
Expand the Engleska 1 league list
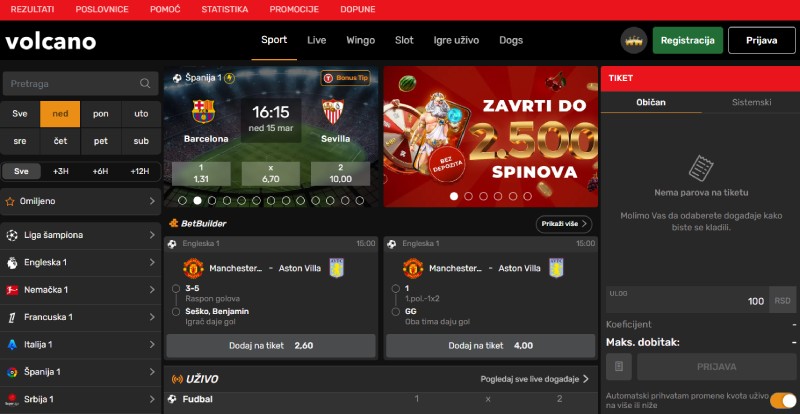pos(81,262)
